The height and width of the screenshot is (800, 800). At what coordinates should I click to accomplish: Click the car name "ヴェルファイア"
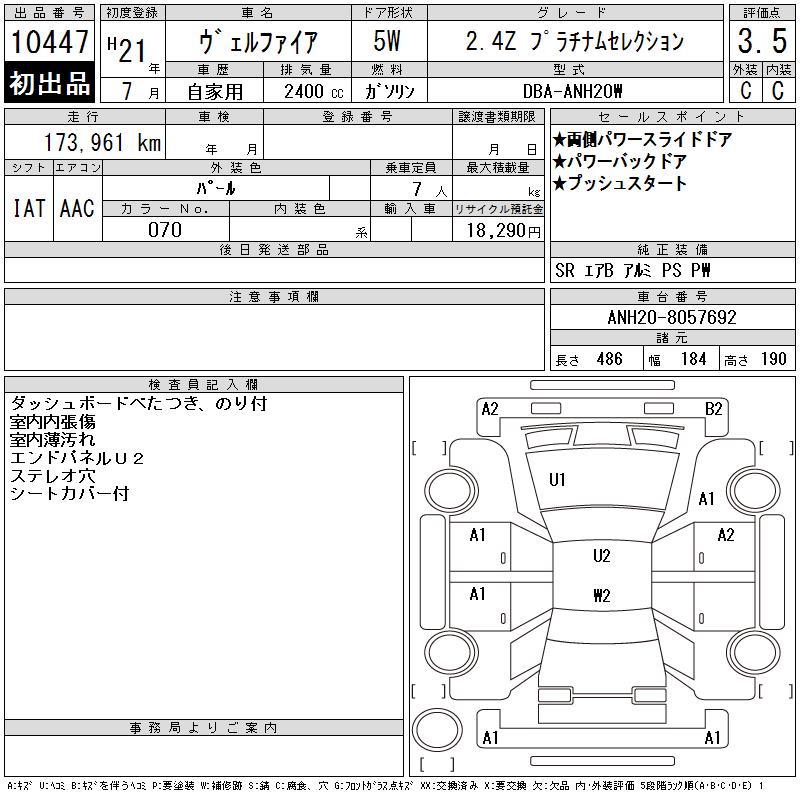click(x=258, y=41)
